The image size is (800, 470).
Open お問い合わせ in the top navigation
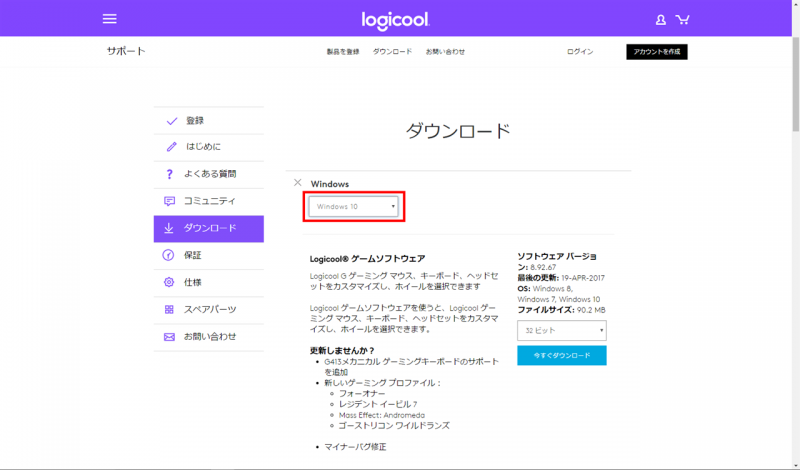tap(445, 52)
